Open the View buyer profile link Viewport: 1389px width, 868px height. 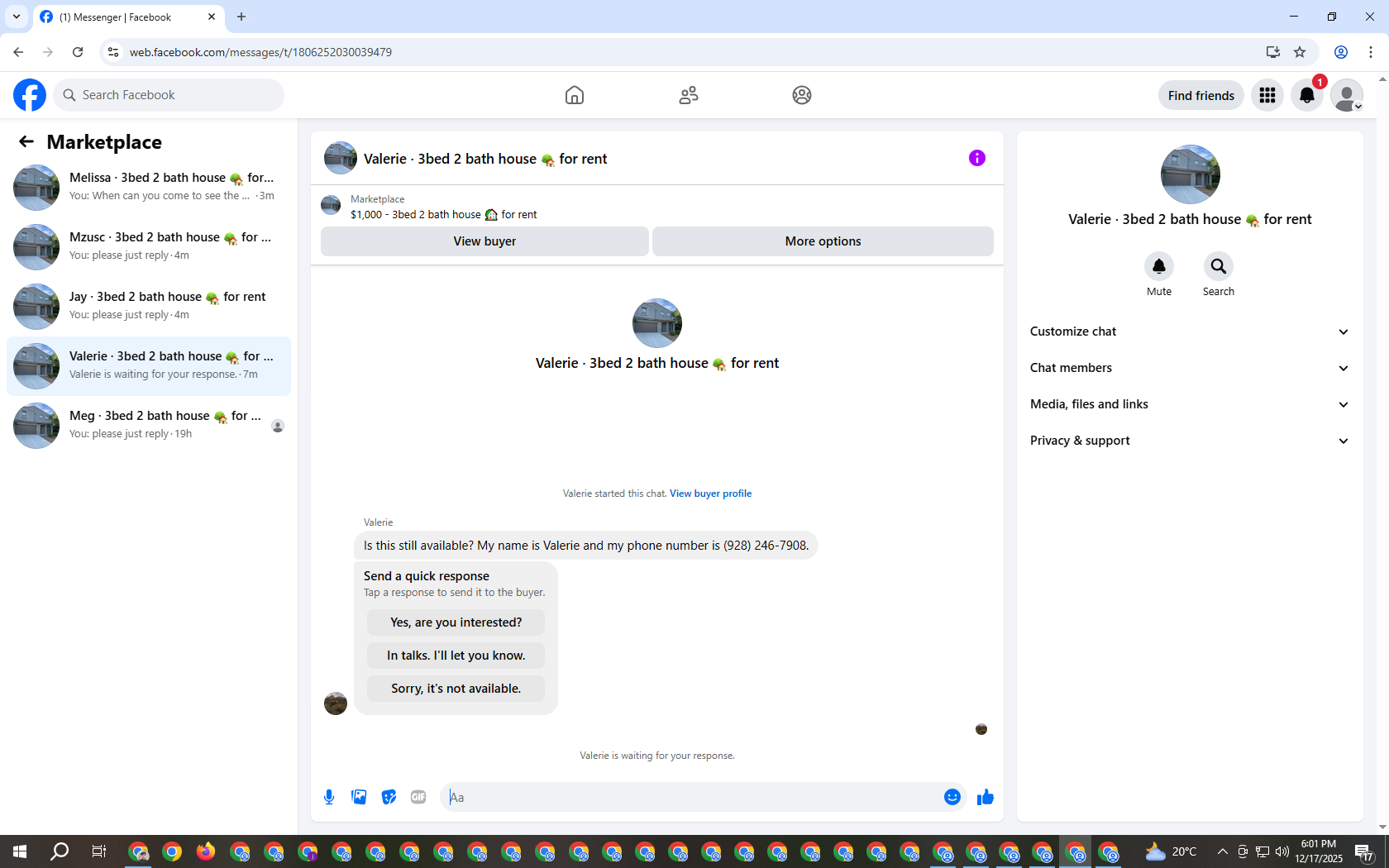coord(710,494)
